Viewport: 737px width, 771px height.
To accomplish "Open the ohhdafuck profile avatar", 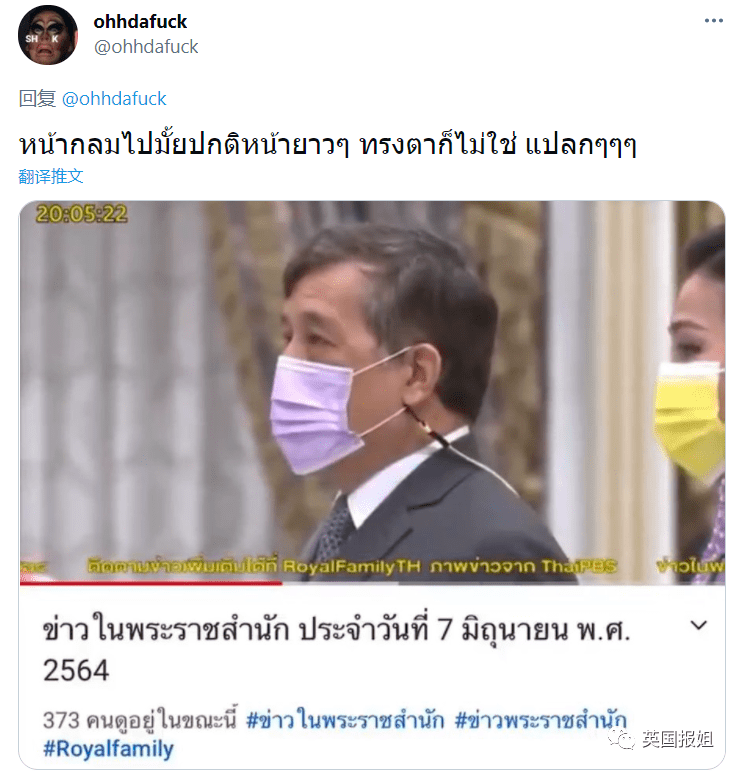I will pyautogui.click(x=48, y=35).
